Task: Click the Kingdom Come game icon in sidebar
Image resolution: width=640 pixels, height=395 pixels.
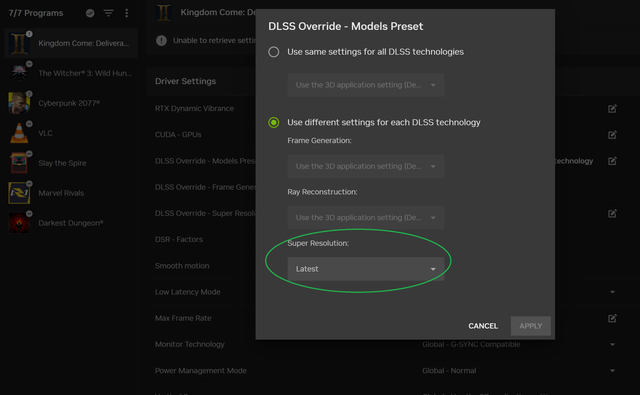Action: [19, 43]
